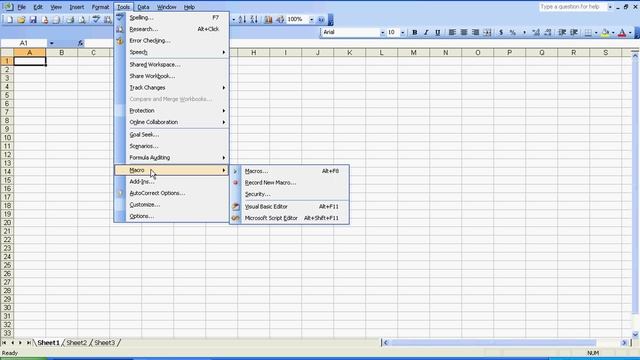Switch to Sheet3 tab
Screen dimensions: 640x360
point(104,343)
